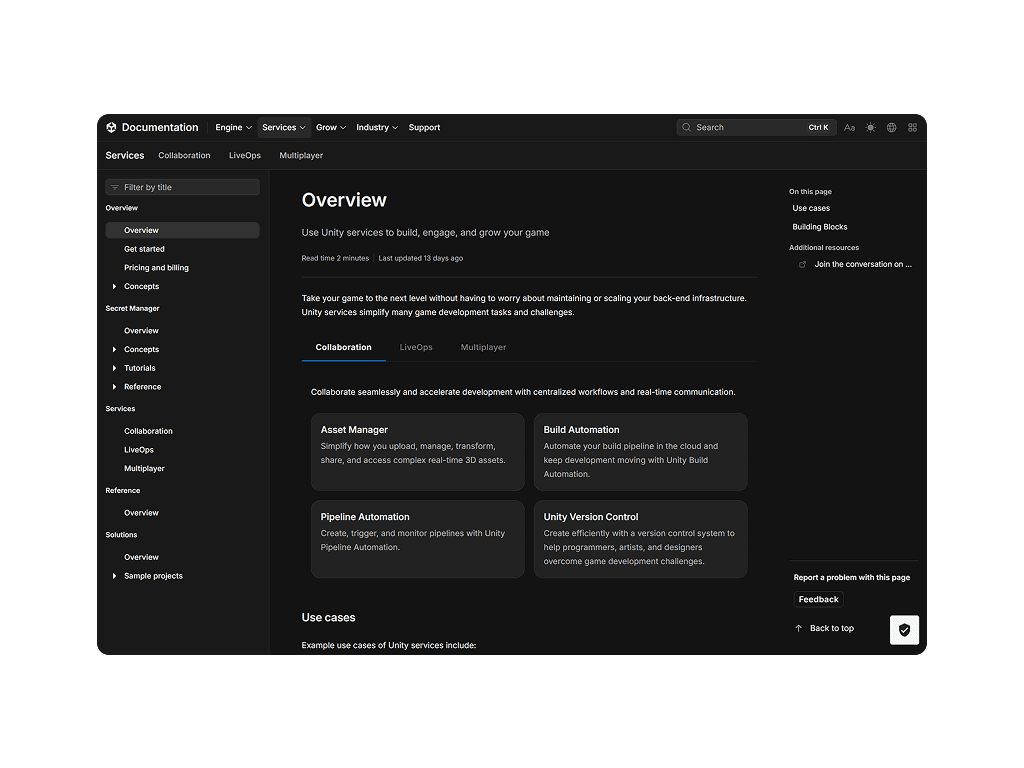Jump to the Use cases section link
Screen dimensions: 1024x768
[811, 208]
